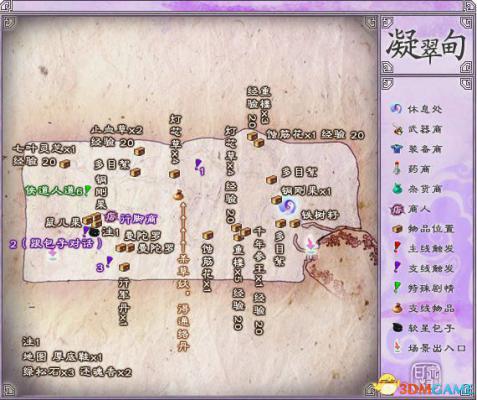The image size is (477, 400).
Task: Click the red 主线触发 exclamation icon
Action: [x=397, y=248]
